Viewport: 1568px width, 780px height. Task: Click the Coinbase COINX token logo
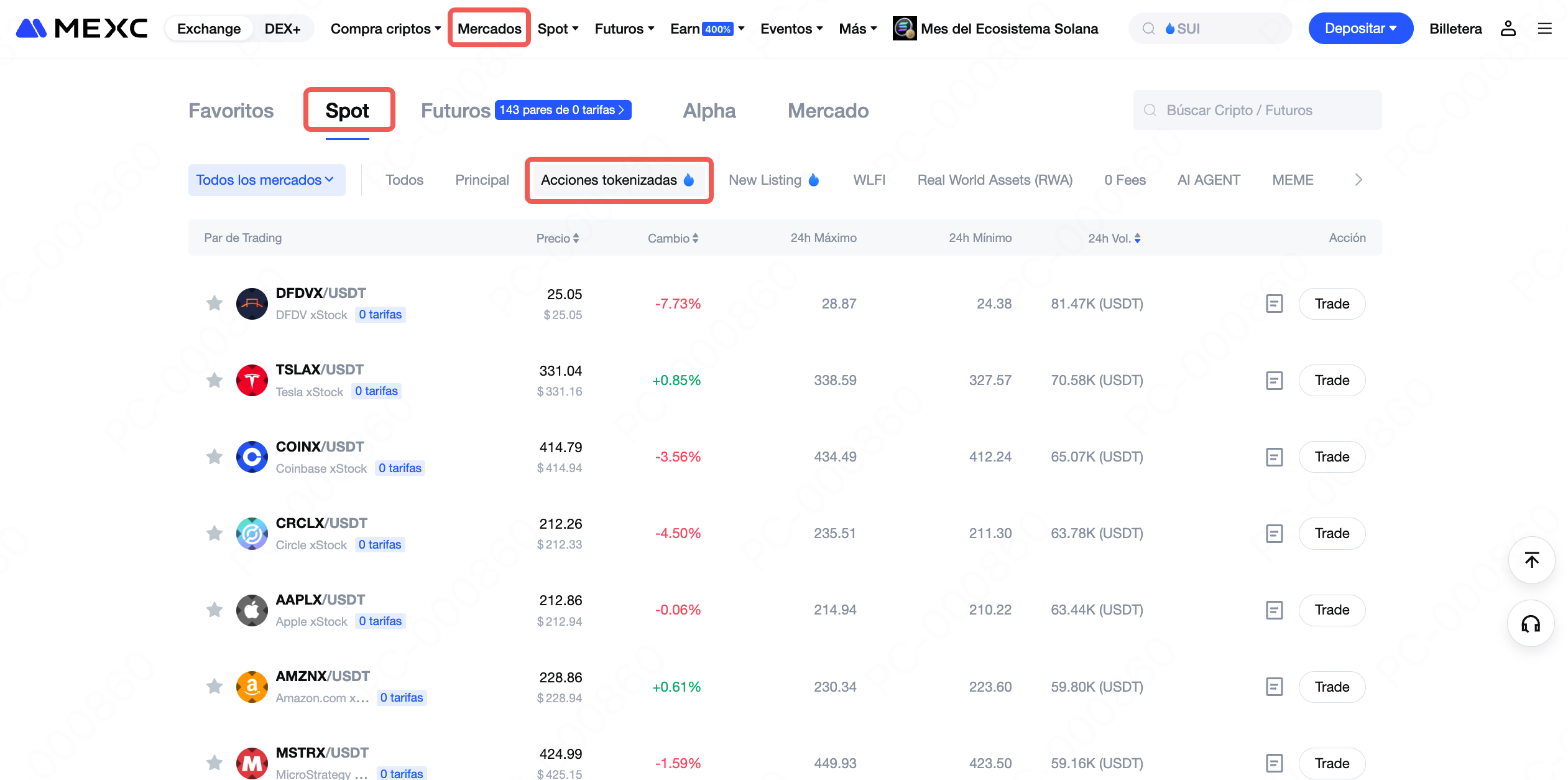(252, 457)
